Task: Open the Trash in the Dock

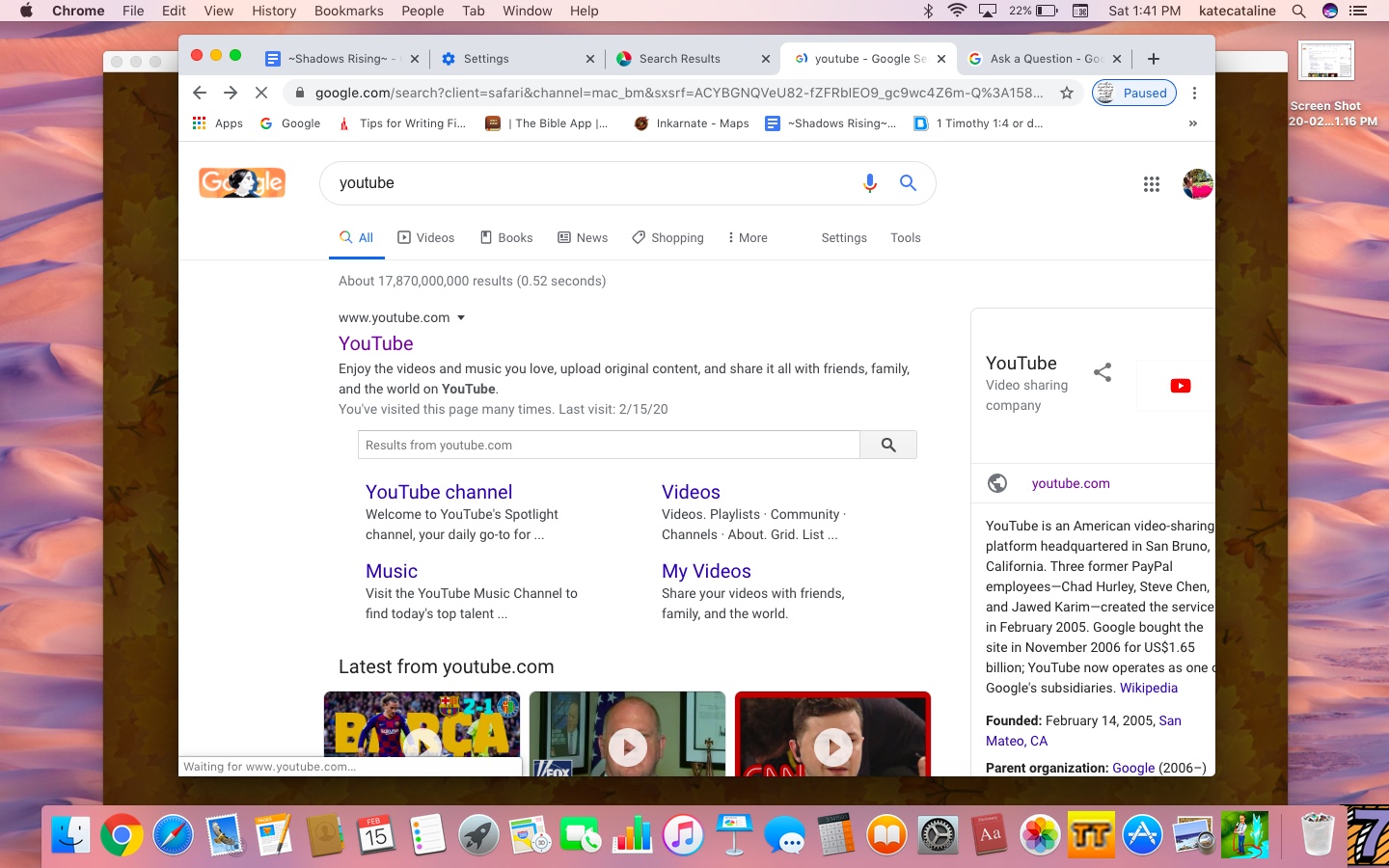Action: click(x=1317, y=834)
